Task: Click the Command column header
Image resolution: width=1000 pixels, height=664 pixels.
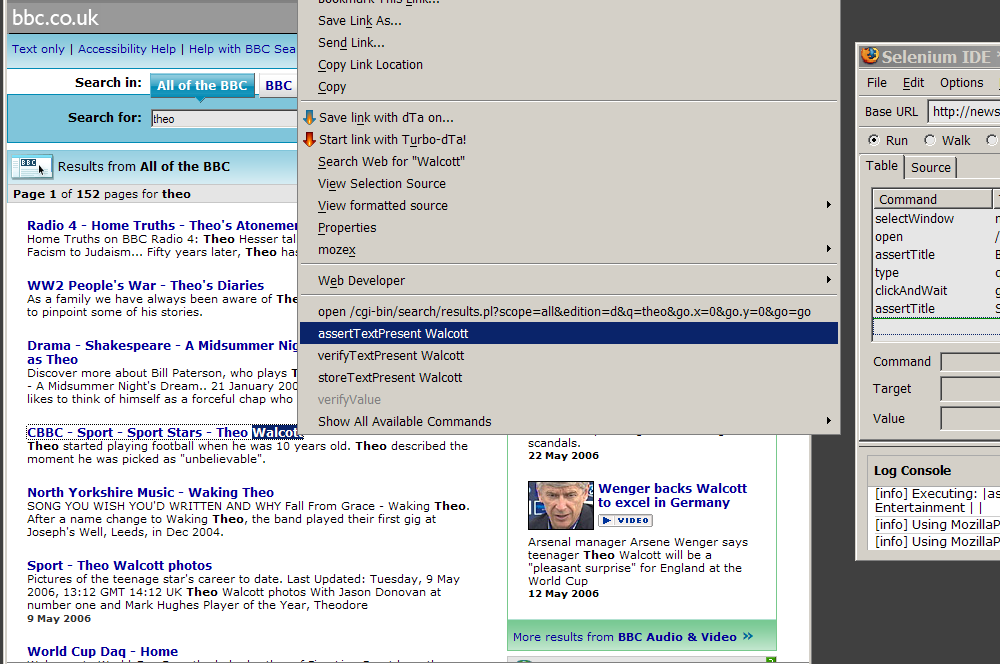Action: pos(932,200)
